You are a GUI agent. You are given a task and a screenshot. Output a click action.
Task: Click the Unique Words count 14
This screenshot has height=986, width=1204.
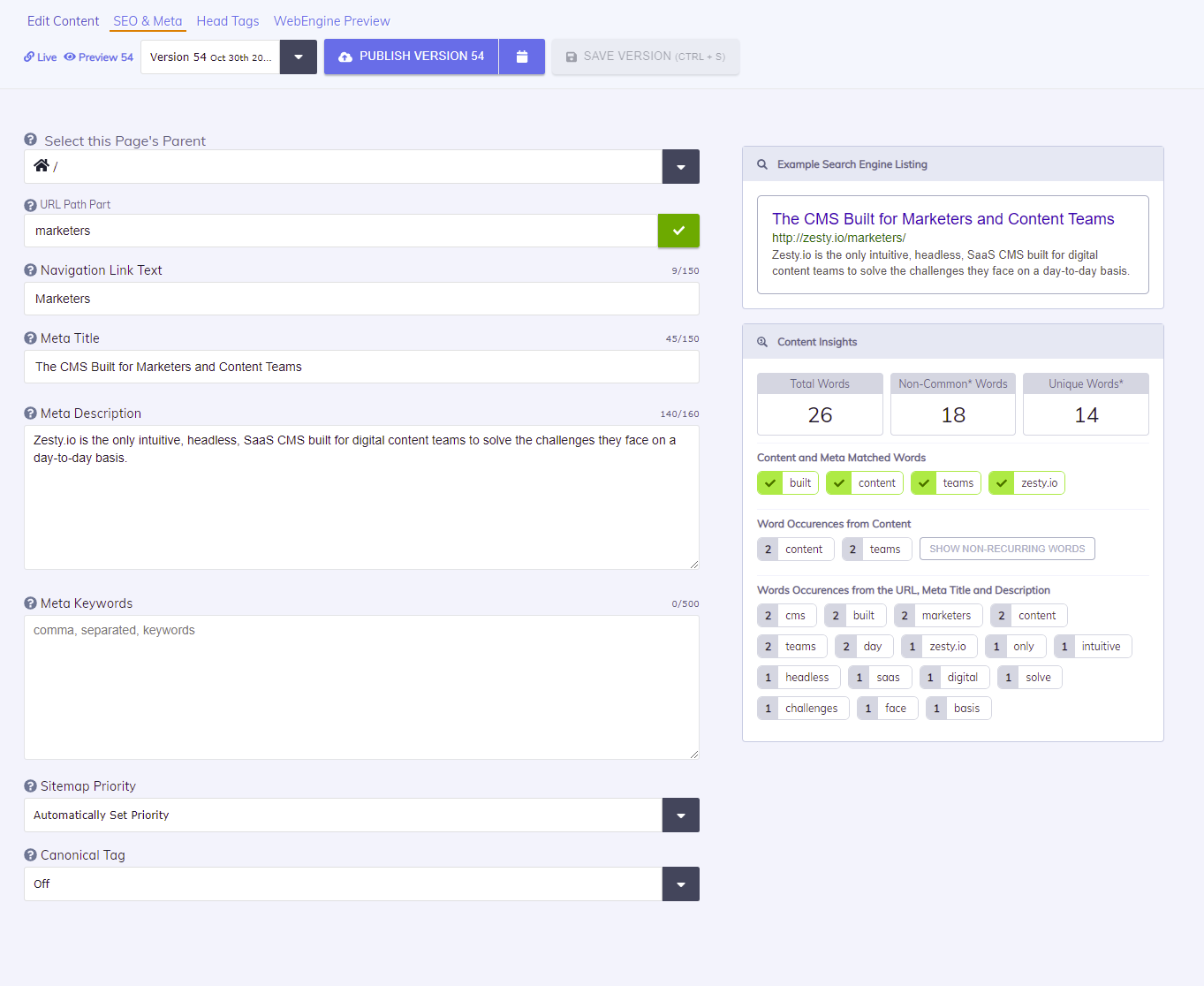[x=1087, y=415]
